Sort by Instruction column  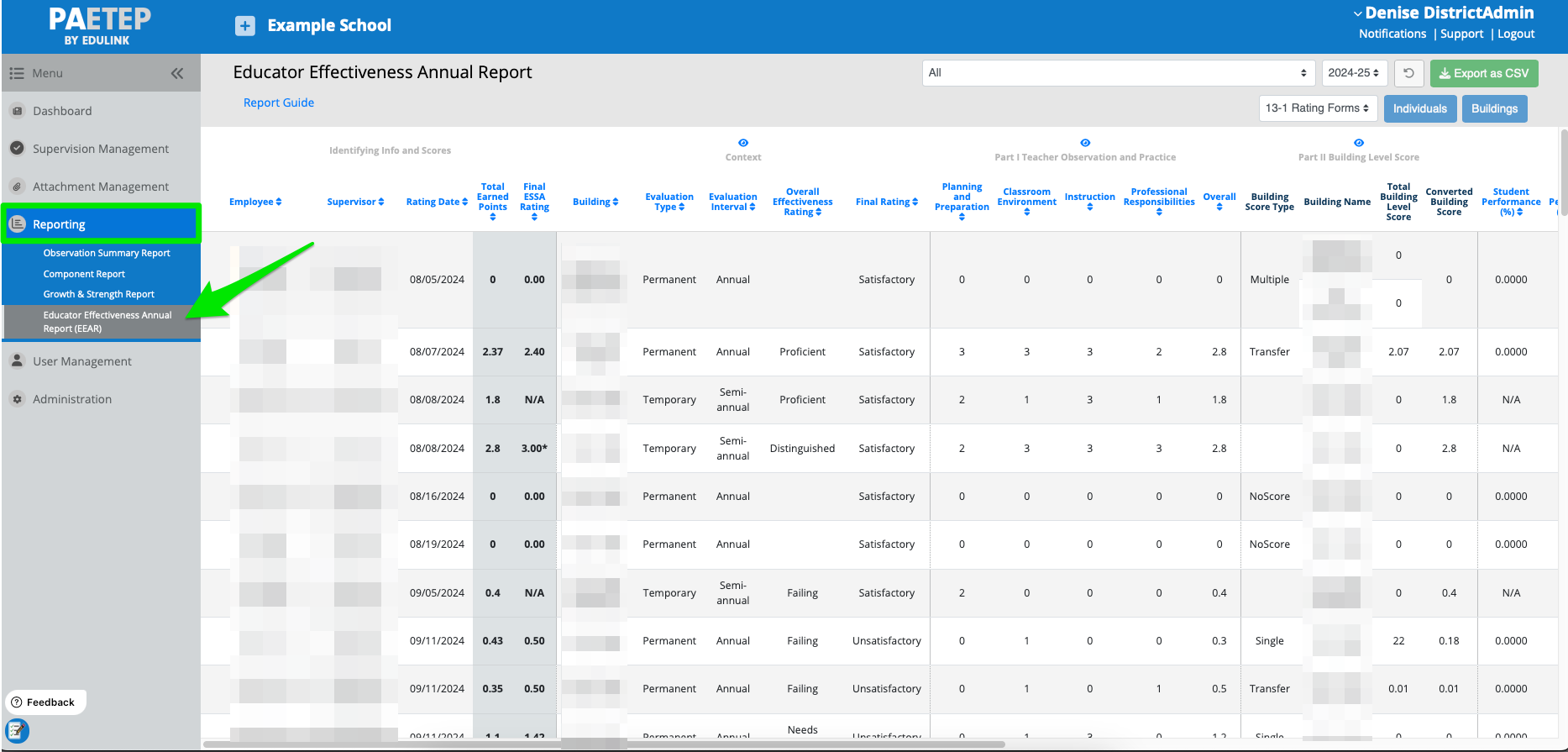click(1089, 202)
